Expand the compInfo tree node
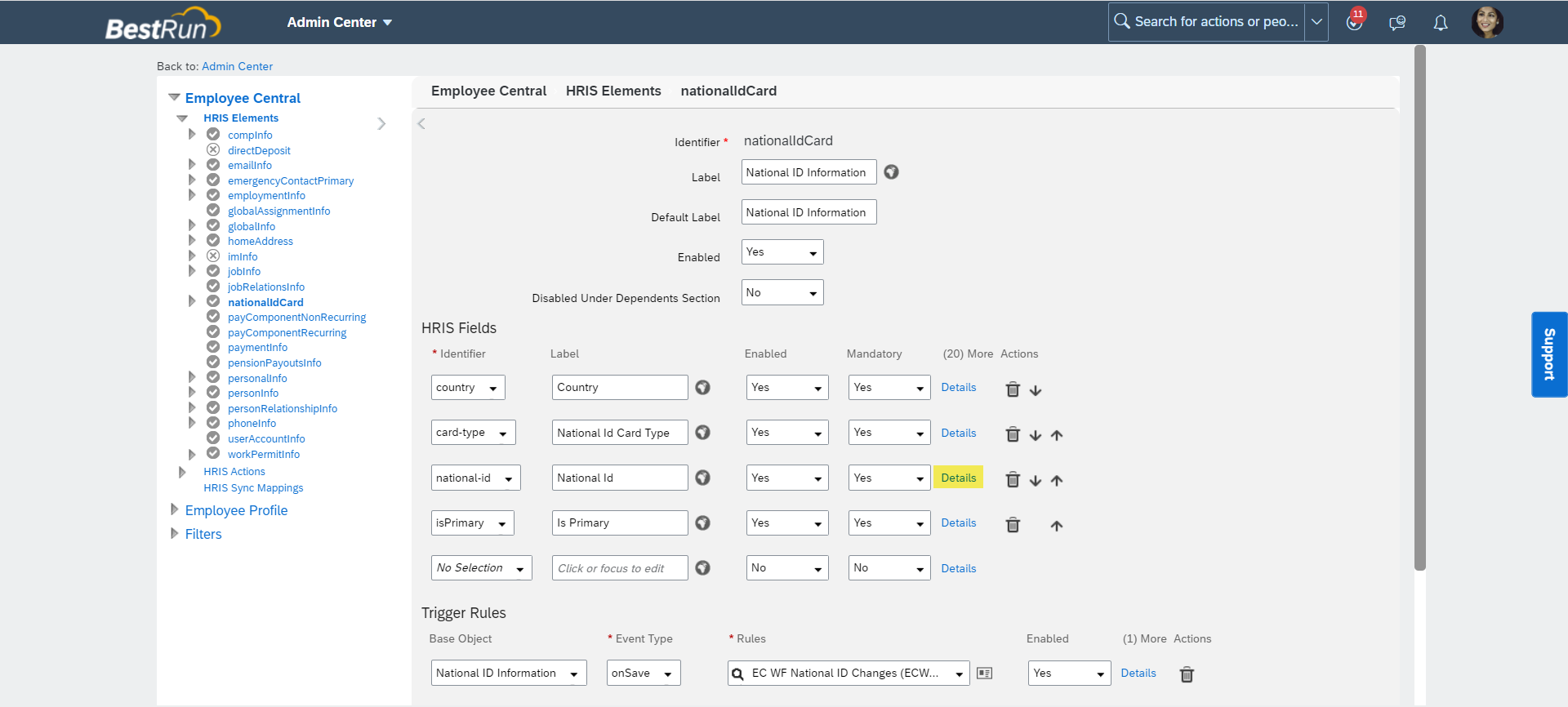The width and height of the screenshot is (1568, 707). coord(192,134)
